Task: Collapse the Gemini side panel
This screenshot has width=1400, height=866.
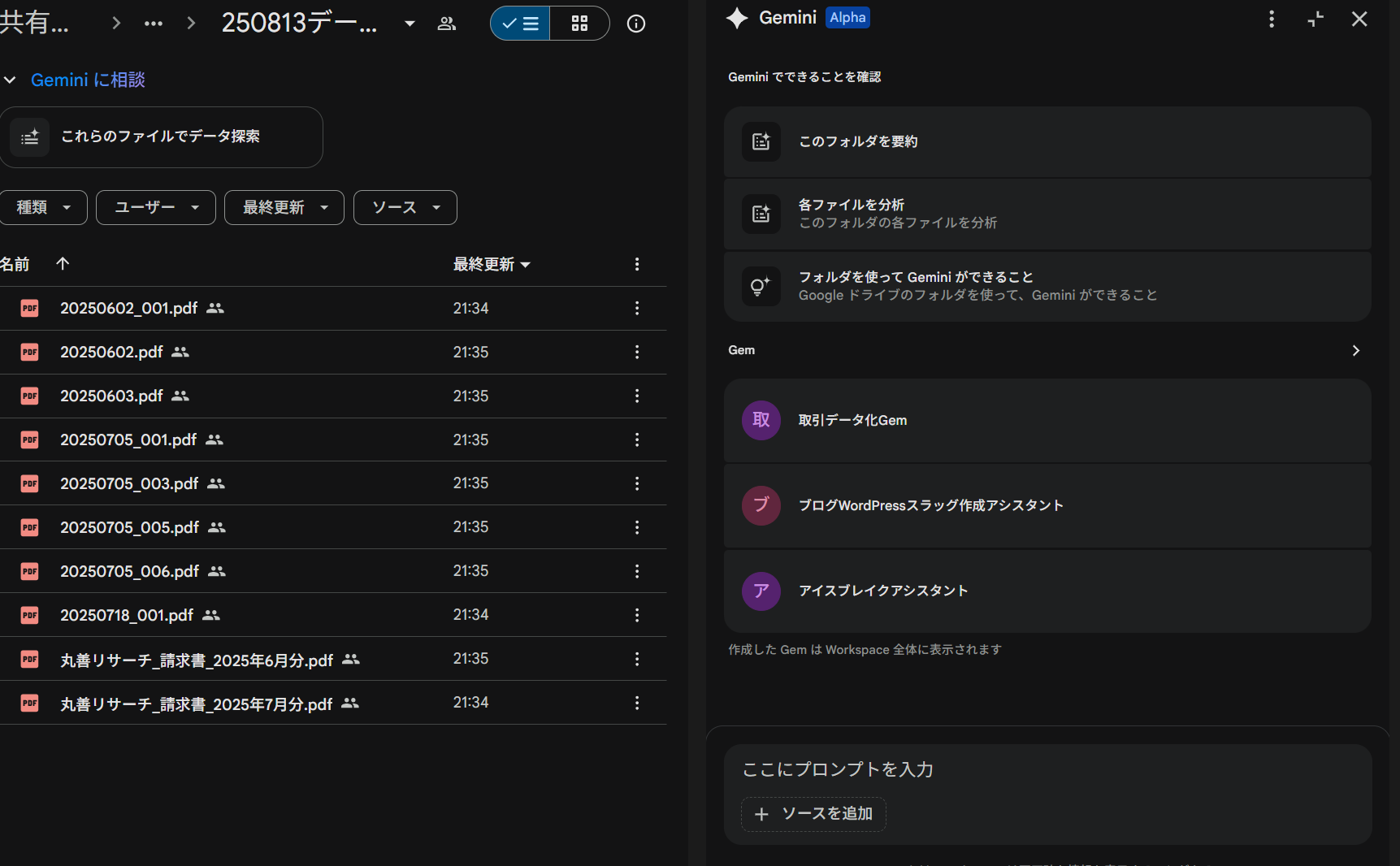Action: pos(1315,19)
